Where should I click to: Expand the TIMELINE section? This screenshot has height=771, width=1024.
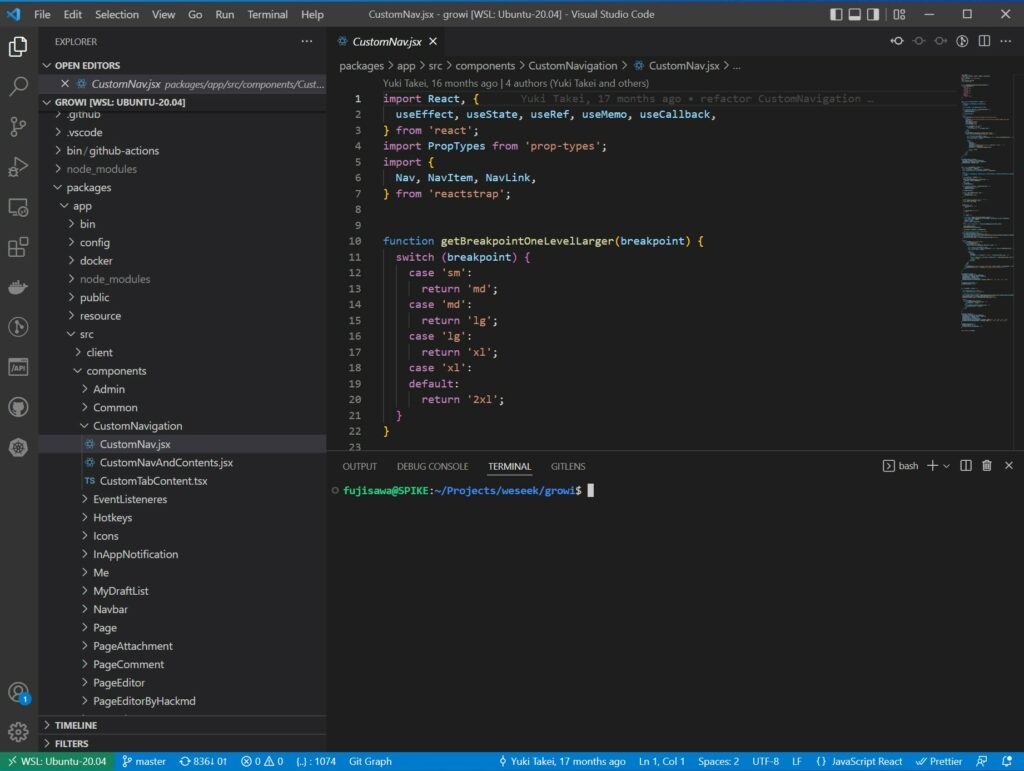pyautogui.click(x=76, y=725)
